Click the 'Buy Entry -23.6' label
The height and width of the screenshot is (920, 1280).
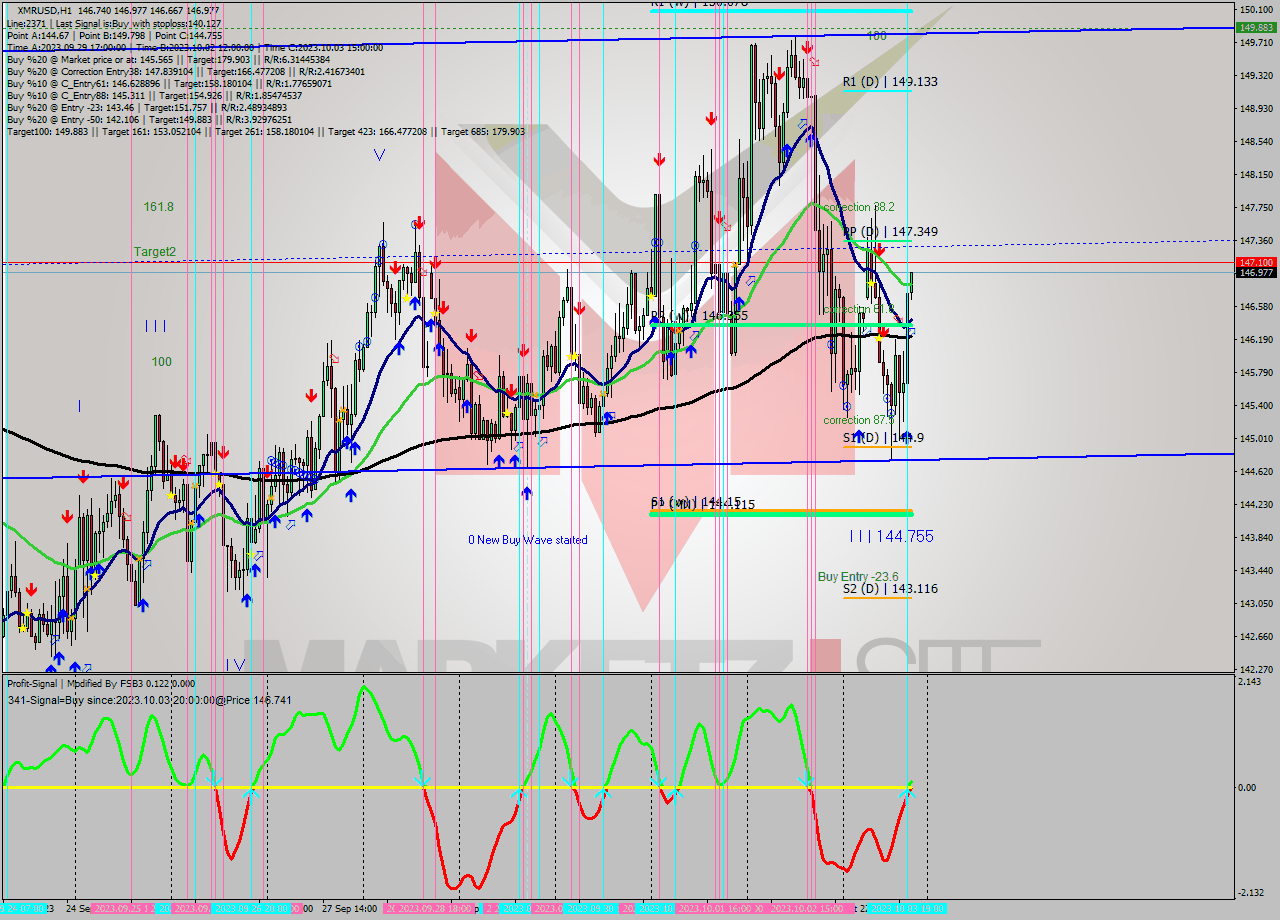tap(858, 576)
